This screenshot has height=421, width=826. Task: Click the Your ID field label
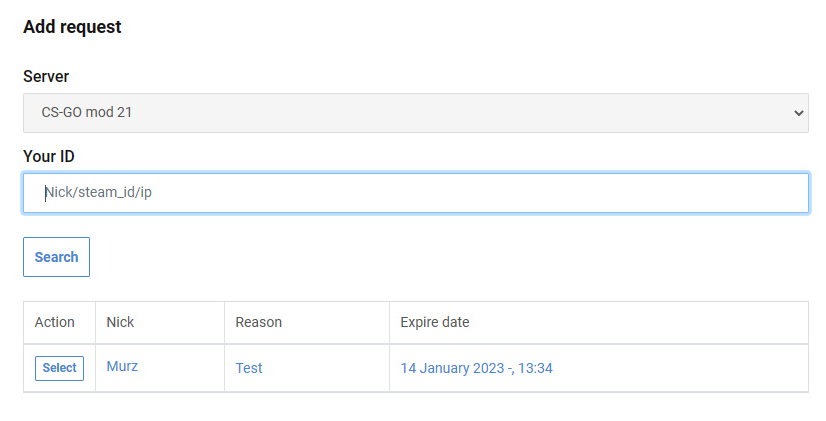[x=49, y=156]
